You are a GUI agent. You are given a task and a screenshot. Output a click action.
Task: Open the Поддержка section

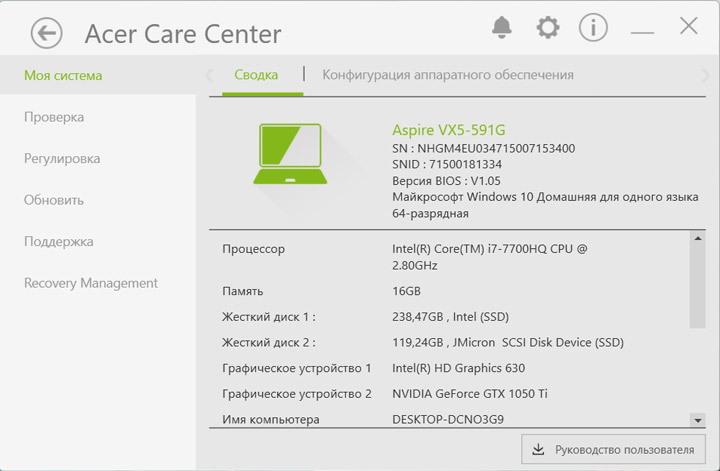(x=59, y=241)
